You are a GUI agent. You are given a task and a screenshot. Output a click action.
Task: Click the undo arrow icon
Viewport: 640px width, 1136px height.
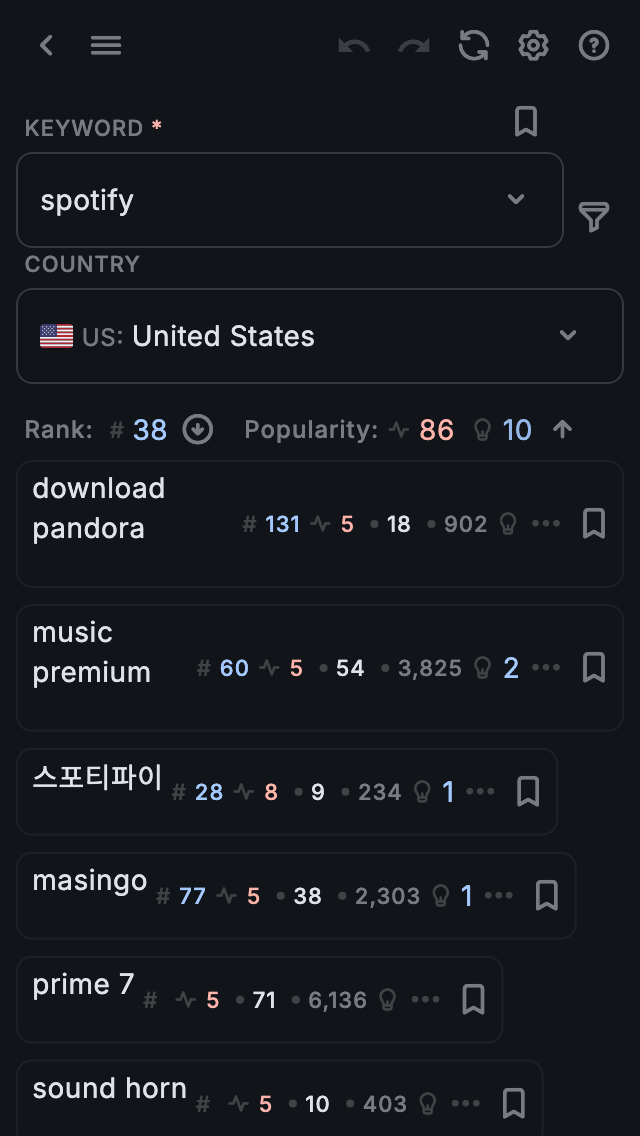[354, 45]
